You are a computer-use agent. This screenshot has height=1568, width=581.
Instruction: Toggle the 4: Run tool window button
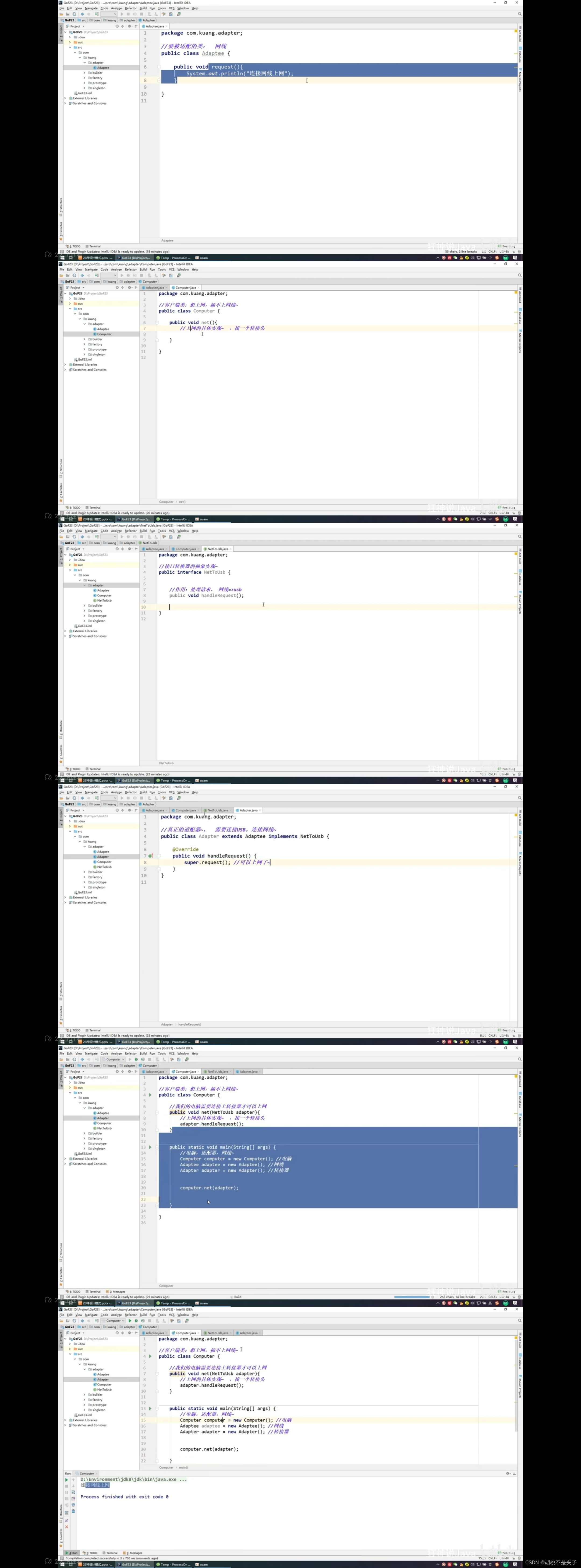[72, 1553]
